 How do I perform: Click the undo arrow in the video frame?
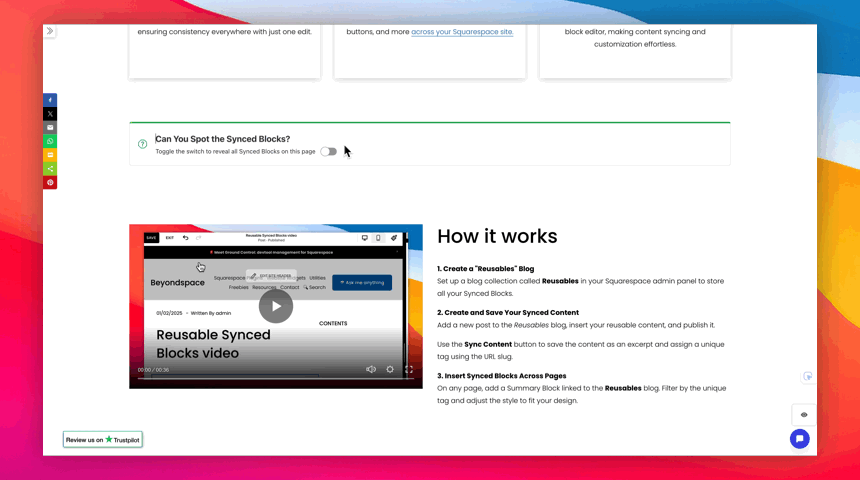click(x=185, y=238)
